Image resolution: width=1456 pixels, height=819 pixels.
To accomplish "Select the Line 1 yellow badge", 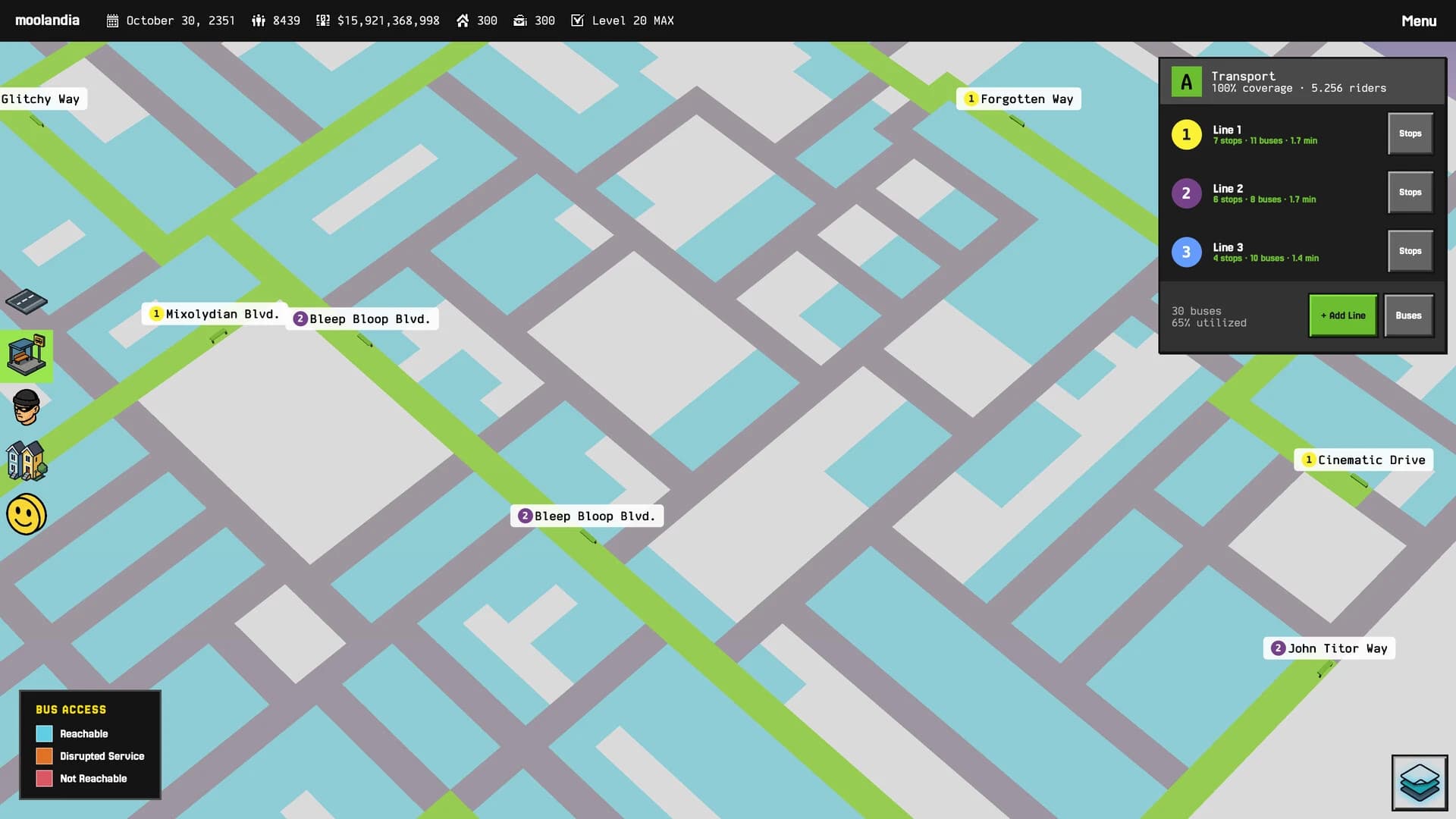I will coord(1187,134).
